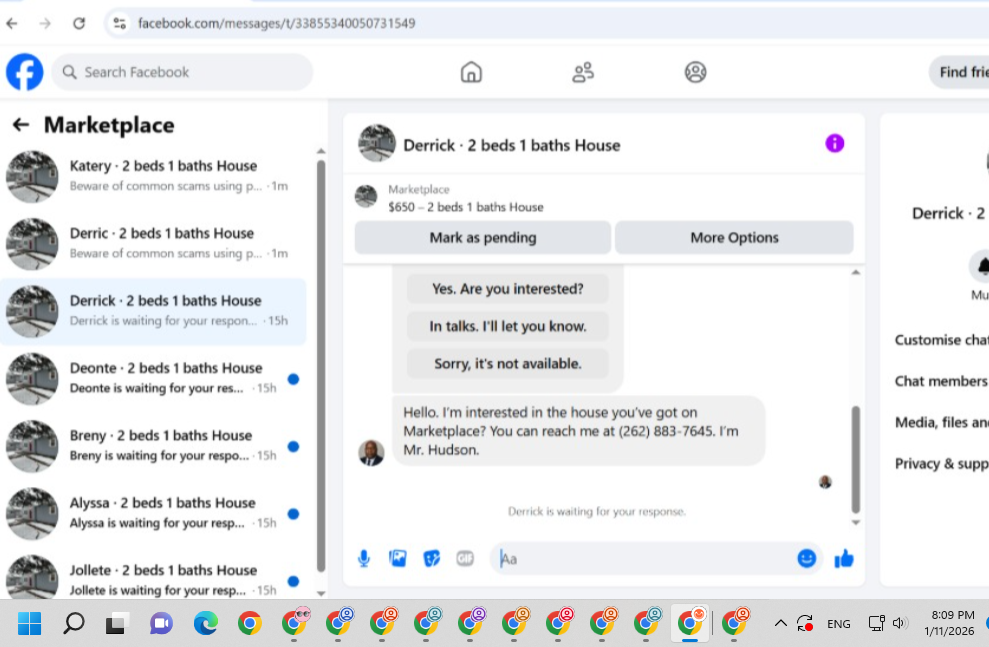Choose quick reply 'In talks. I'll let you know.'
989x647 pixels.
(508, 326)
